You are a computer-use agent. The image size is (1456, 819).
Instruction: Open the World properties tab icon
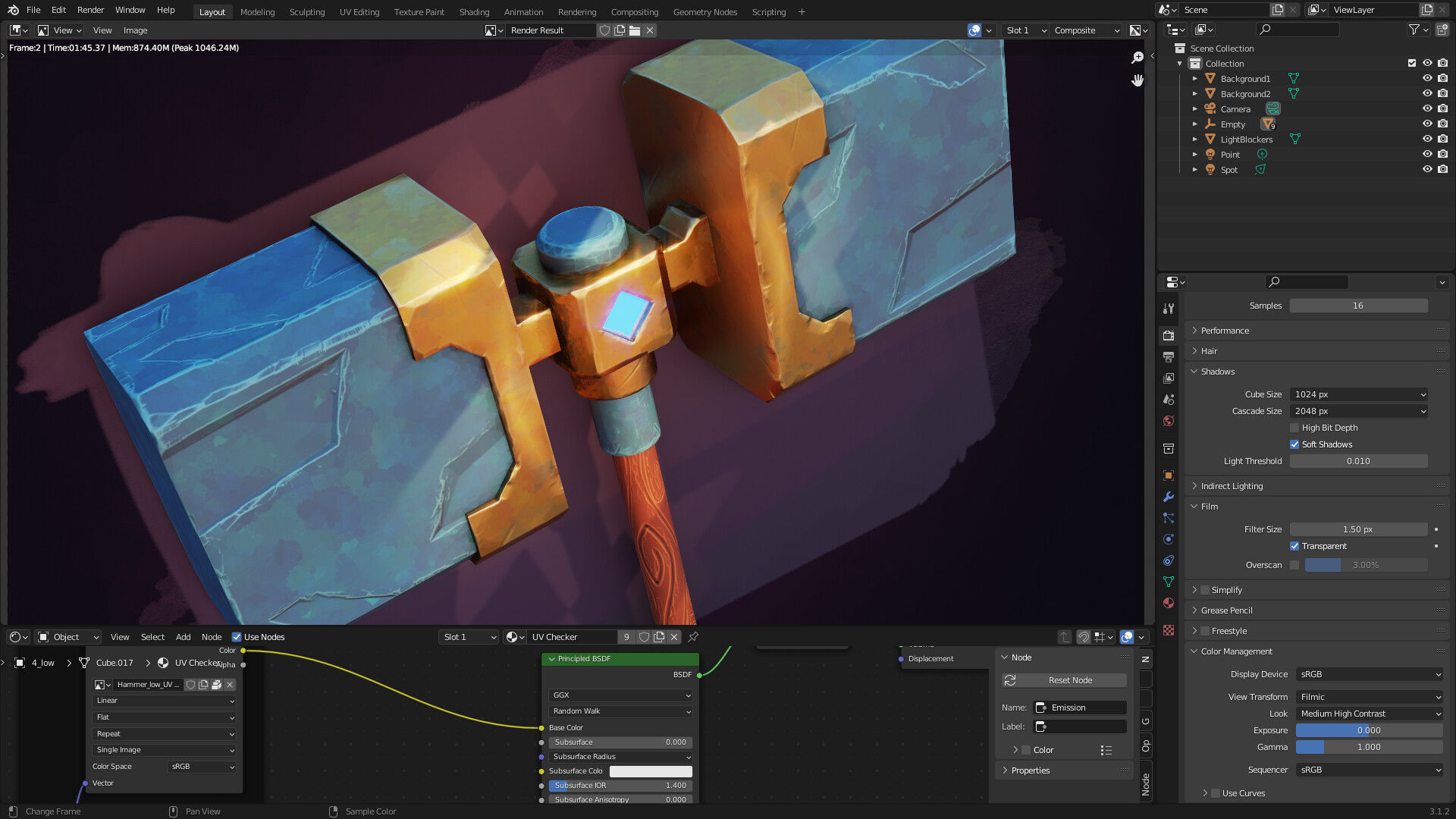click(x=1169, y=421)
